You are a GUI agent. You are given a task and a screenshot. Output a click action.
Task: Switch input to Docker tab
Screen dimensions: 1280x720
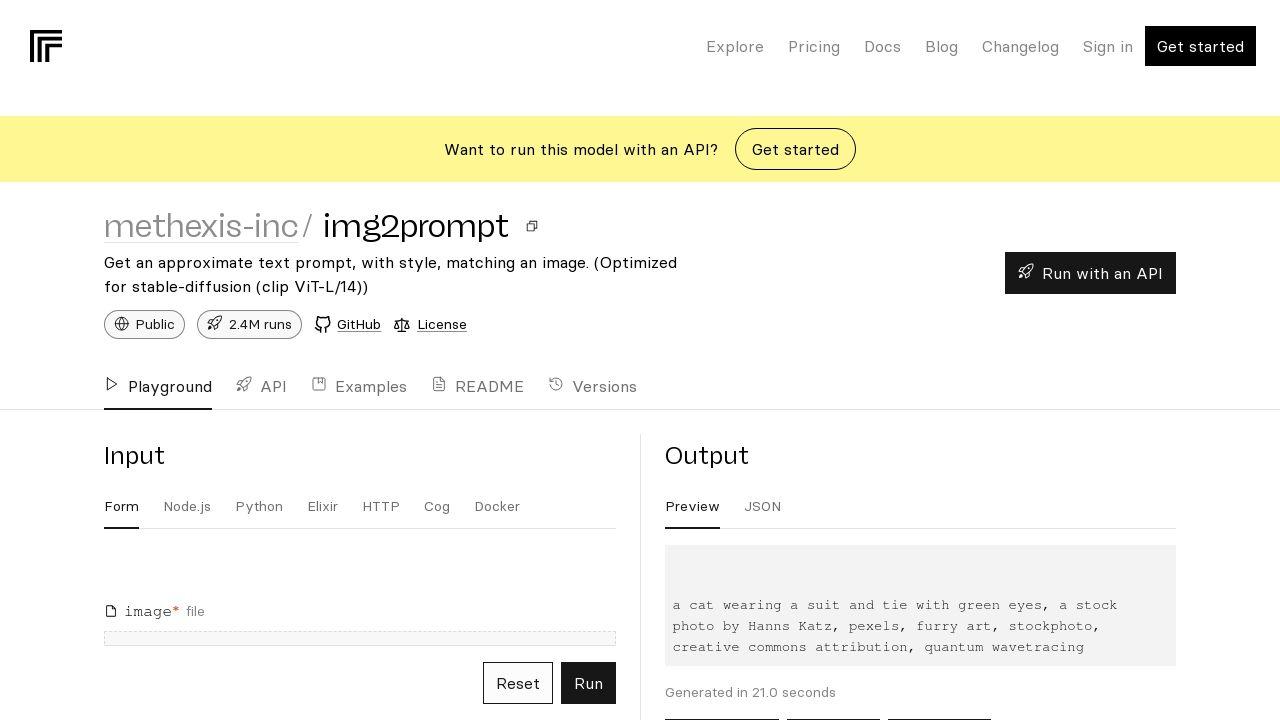point(497,506)
